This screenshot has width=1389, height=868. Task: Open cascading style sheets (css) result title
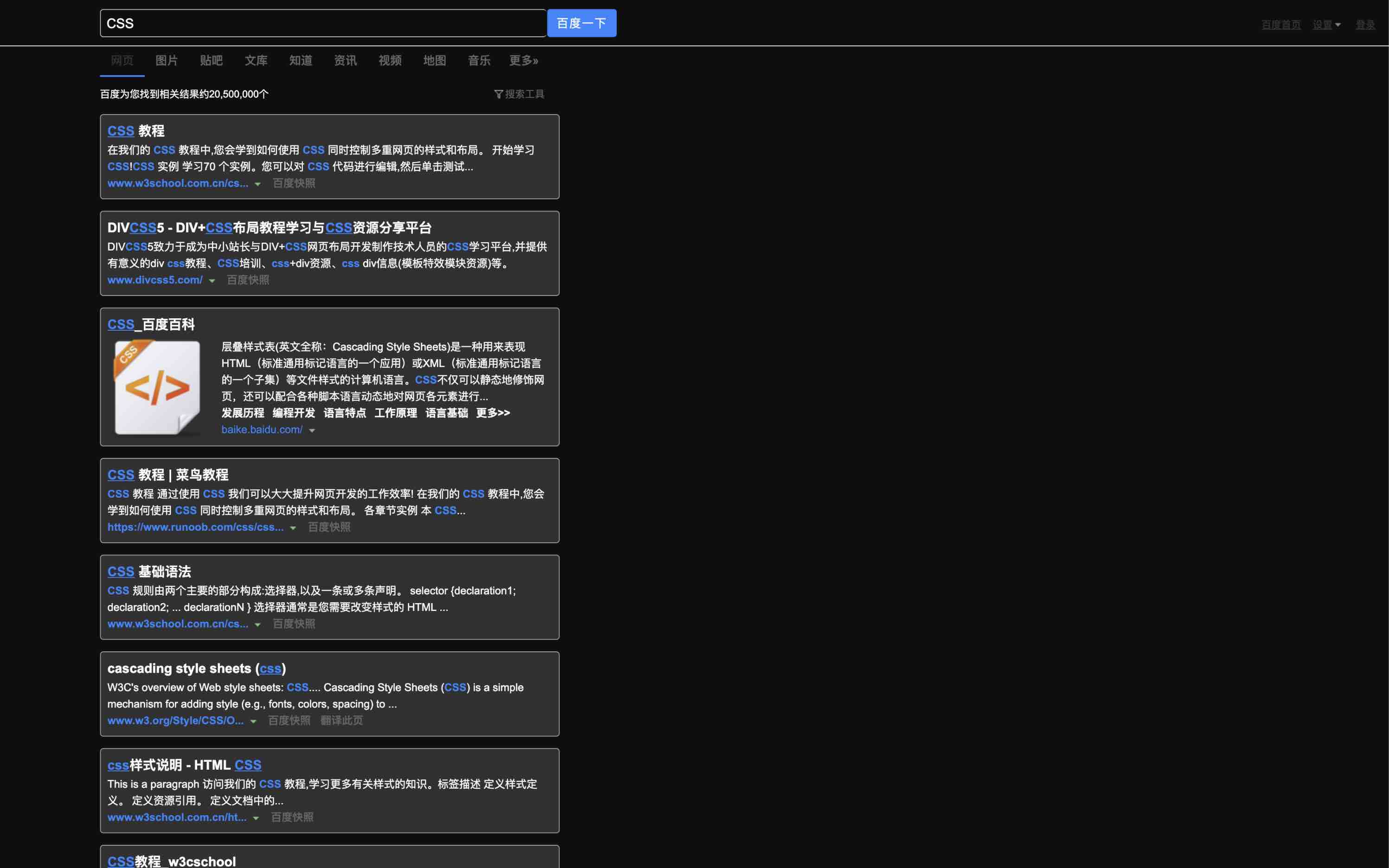click(197, 669)
